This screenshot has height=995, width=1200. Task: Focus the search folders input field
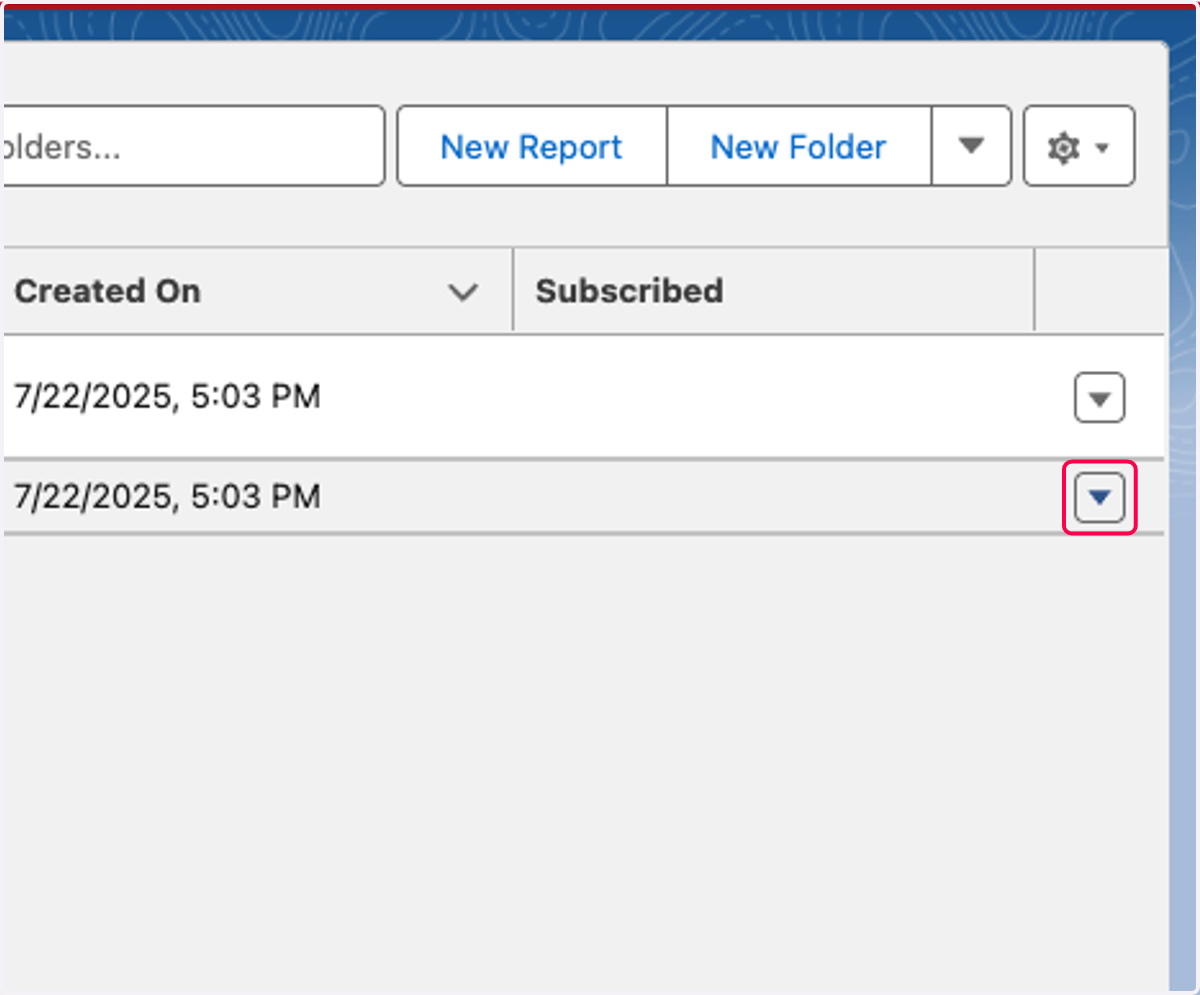[x=193, y=147]
